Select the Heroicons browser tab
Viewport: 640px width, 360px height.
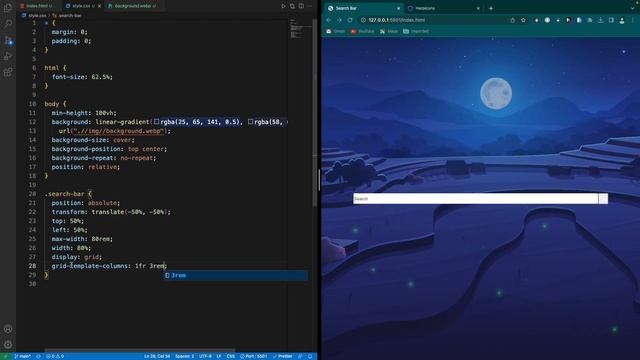pos(444,8)
